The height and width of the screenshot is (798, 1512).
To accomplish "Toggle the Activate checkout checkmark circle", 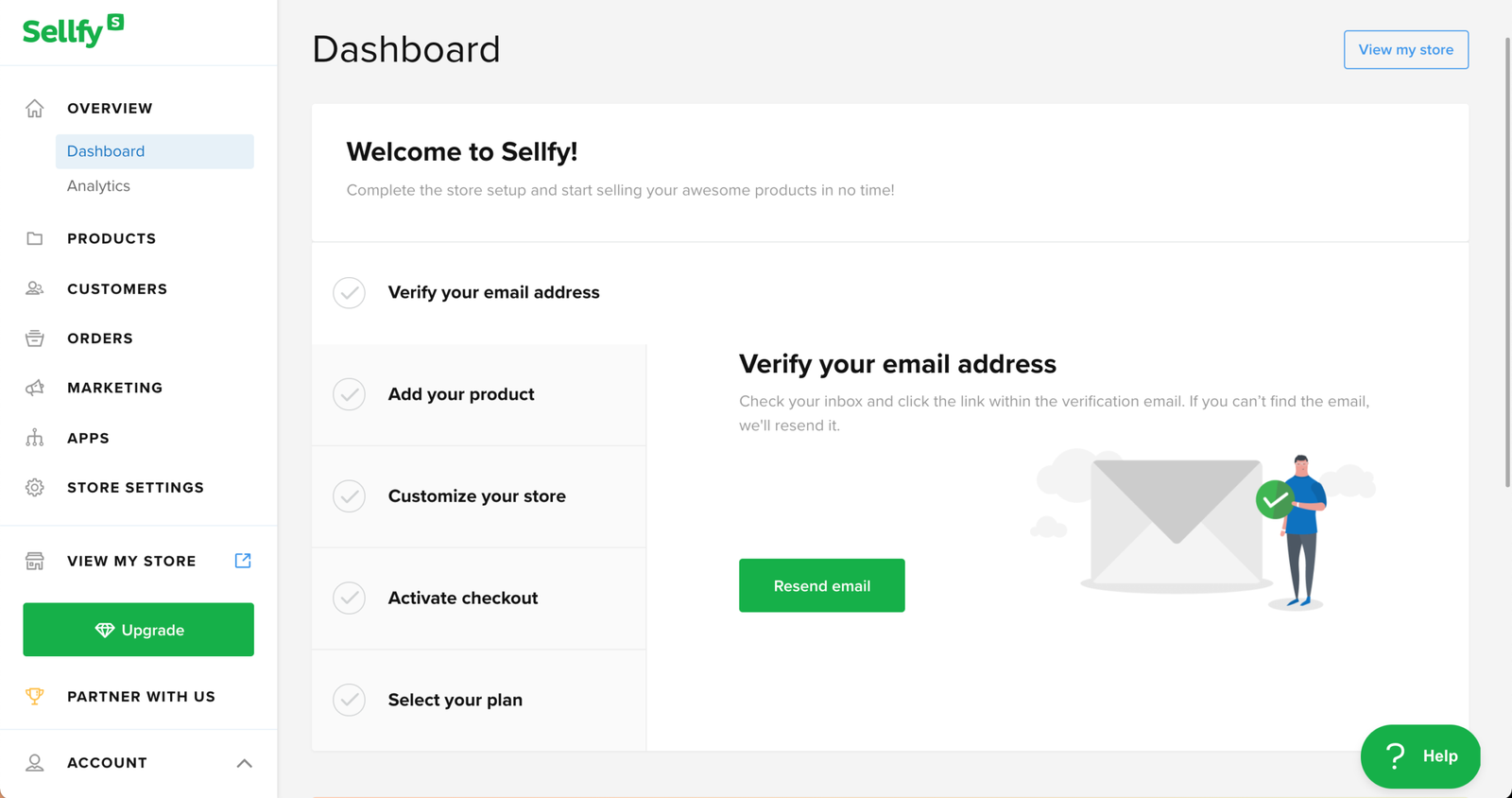I will (349, 598).
